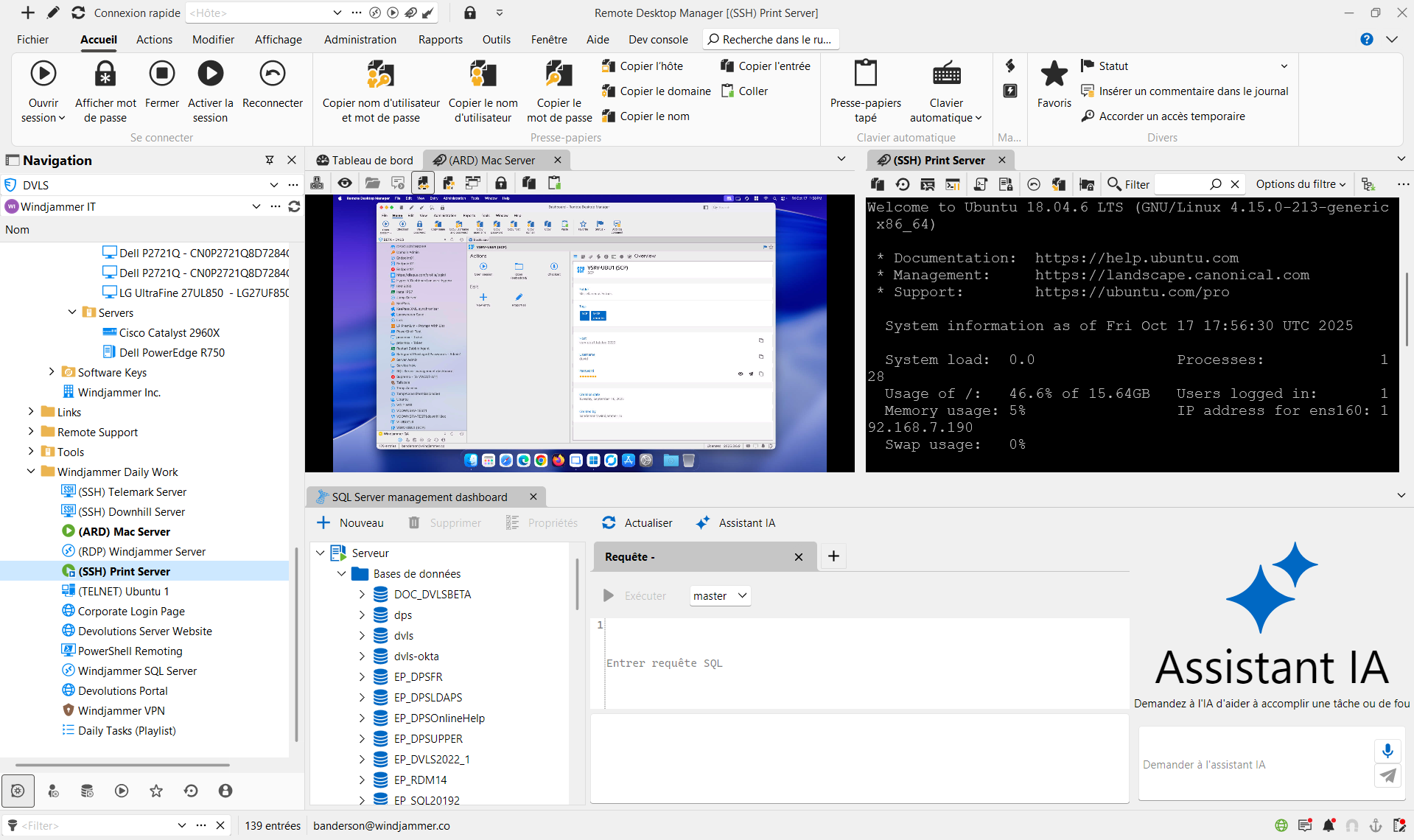Click the Reconnecter icon in ribbon
Viewport: 1414px width, 840px height.
pyautogui.click(x=272, y=74)
